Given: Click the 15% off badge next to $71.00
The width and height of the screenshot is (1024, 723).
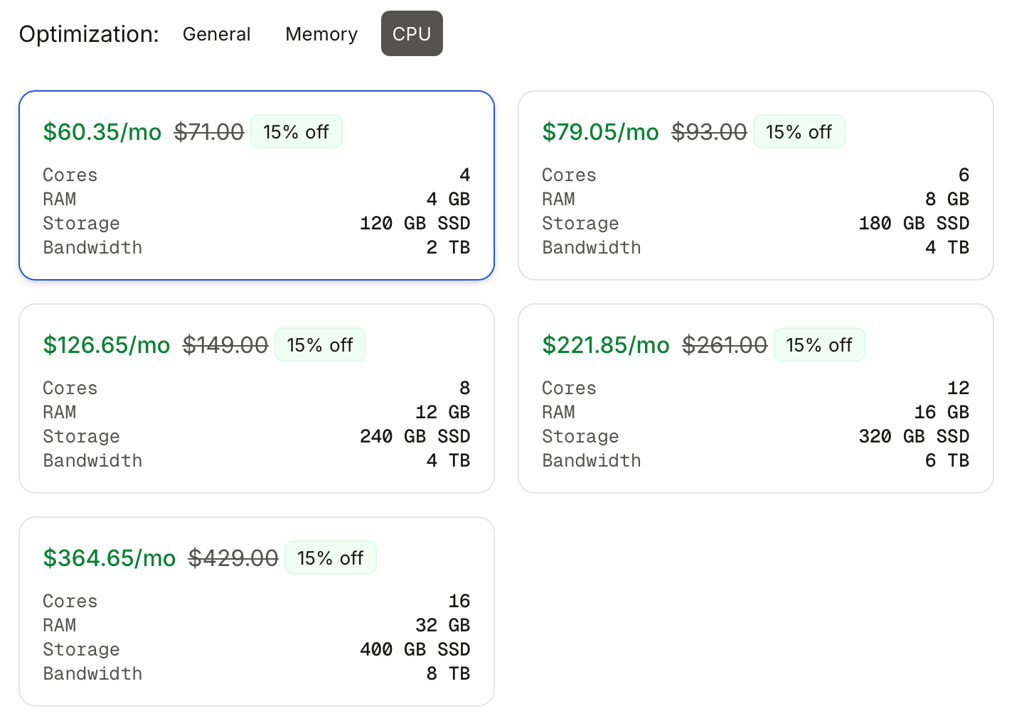Looking at the screenshot, I should tap(296, 132).
